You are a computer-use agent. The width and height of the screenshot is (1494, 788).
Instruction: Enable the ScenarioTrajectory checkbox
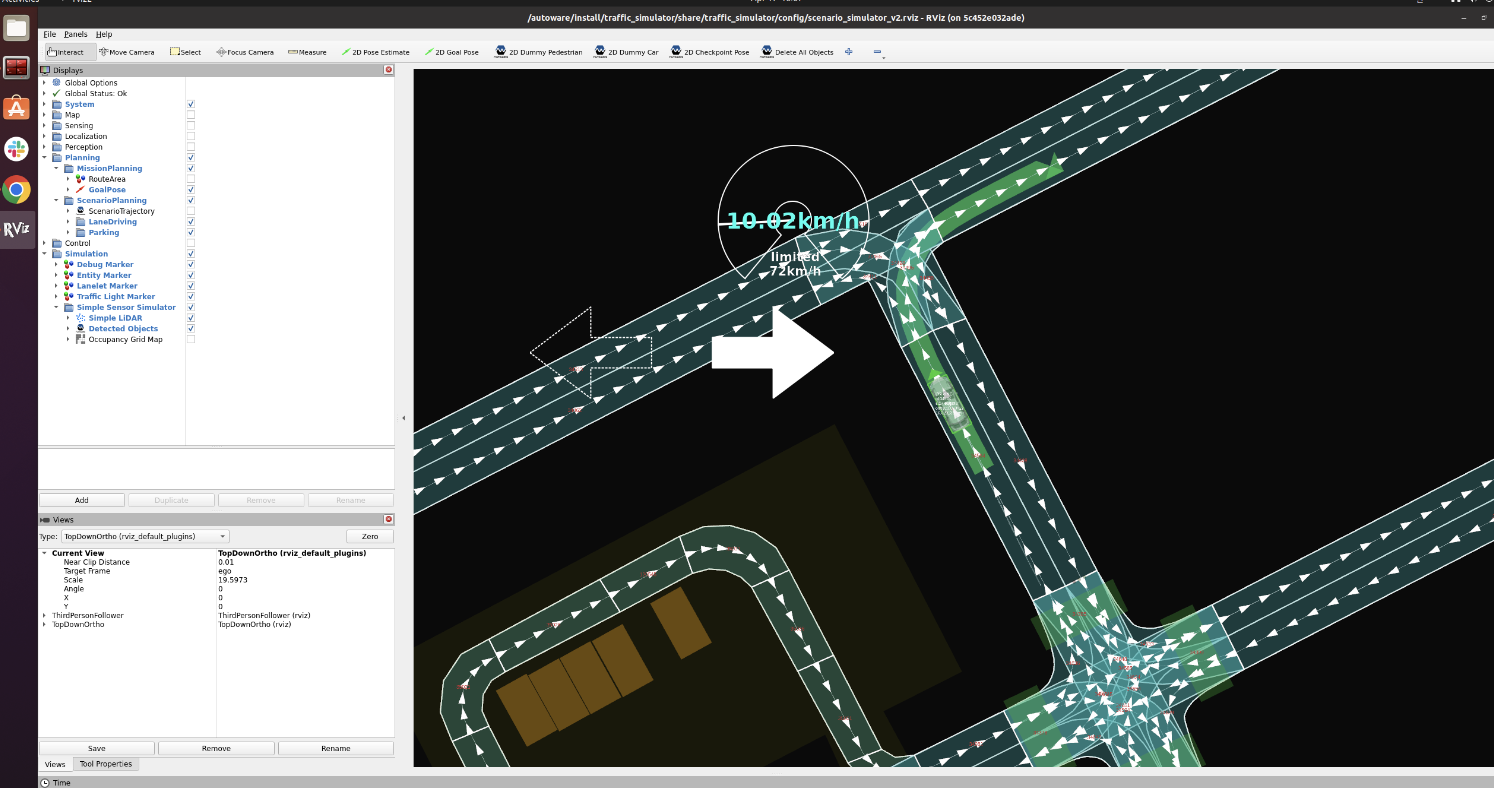click(190, 211)
